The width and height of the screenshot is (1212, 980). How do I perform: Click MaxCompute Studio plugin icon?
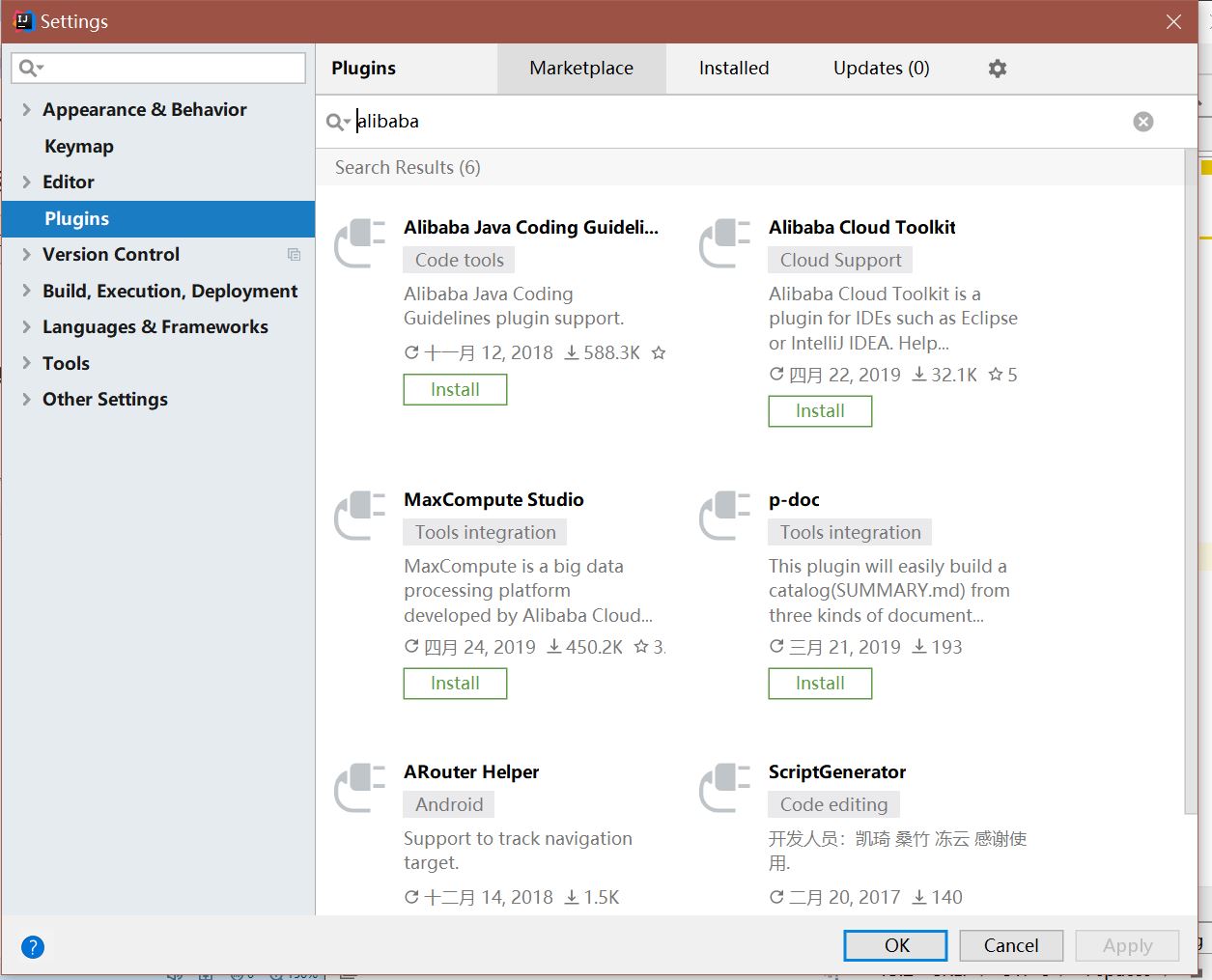[x=360, y=516]
